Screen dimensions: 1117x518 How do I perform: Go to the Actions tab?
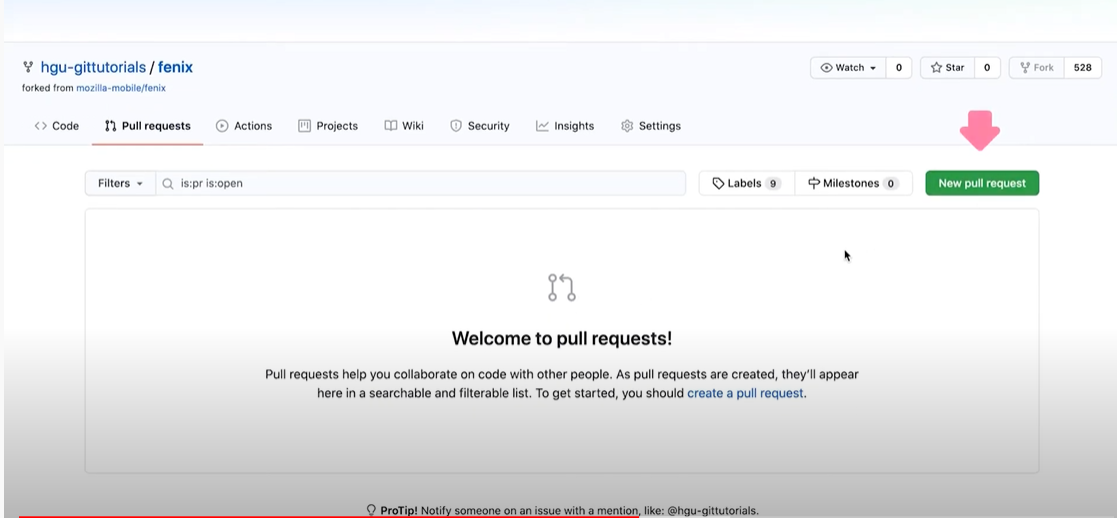pyautogui.click(x=244, y=126)
